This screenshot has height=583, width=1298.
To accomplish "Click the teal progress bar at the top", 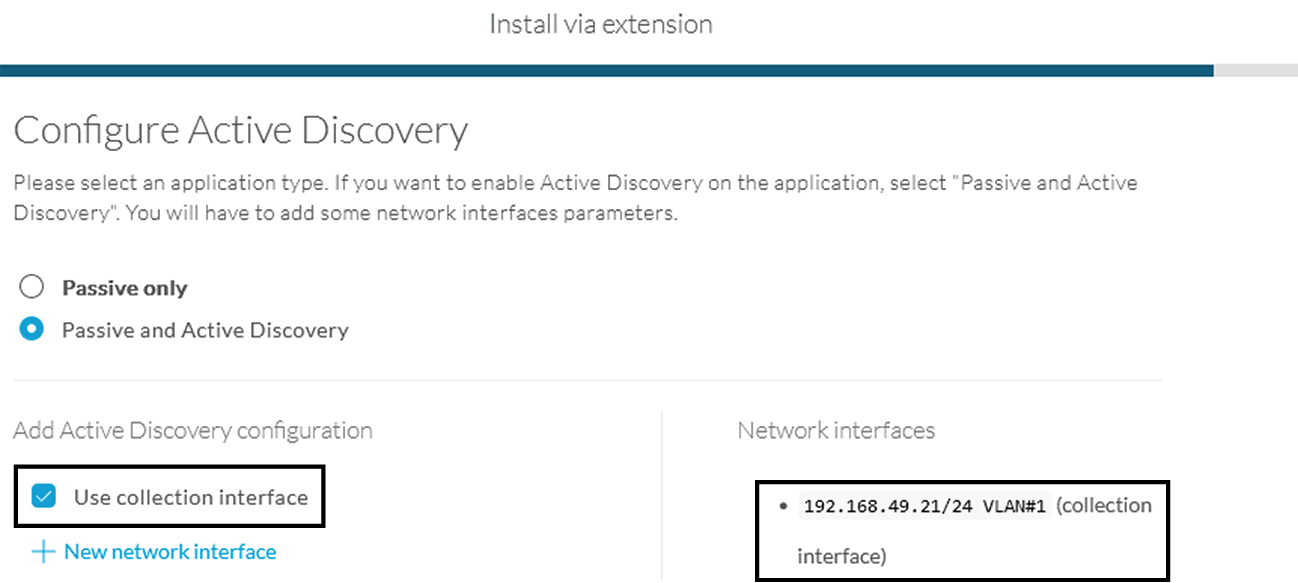I will point(600,70).
